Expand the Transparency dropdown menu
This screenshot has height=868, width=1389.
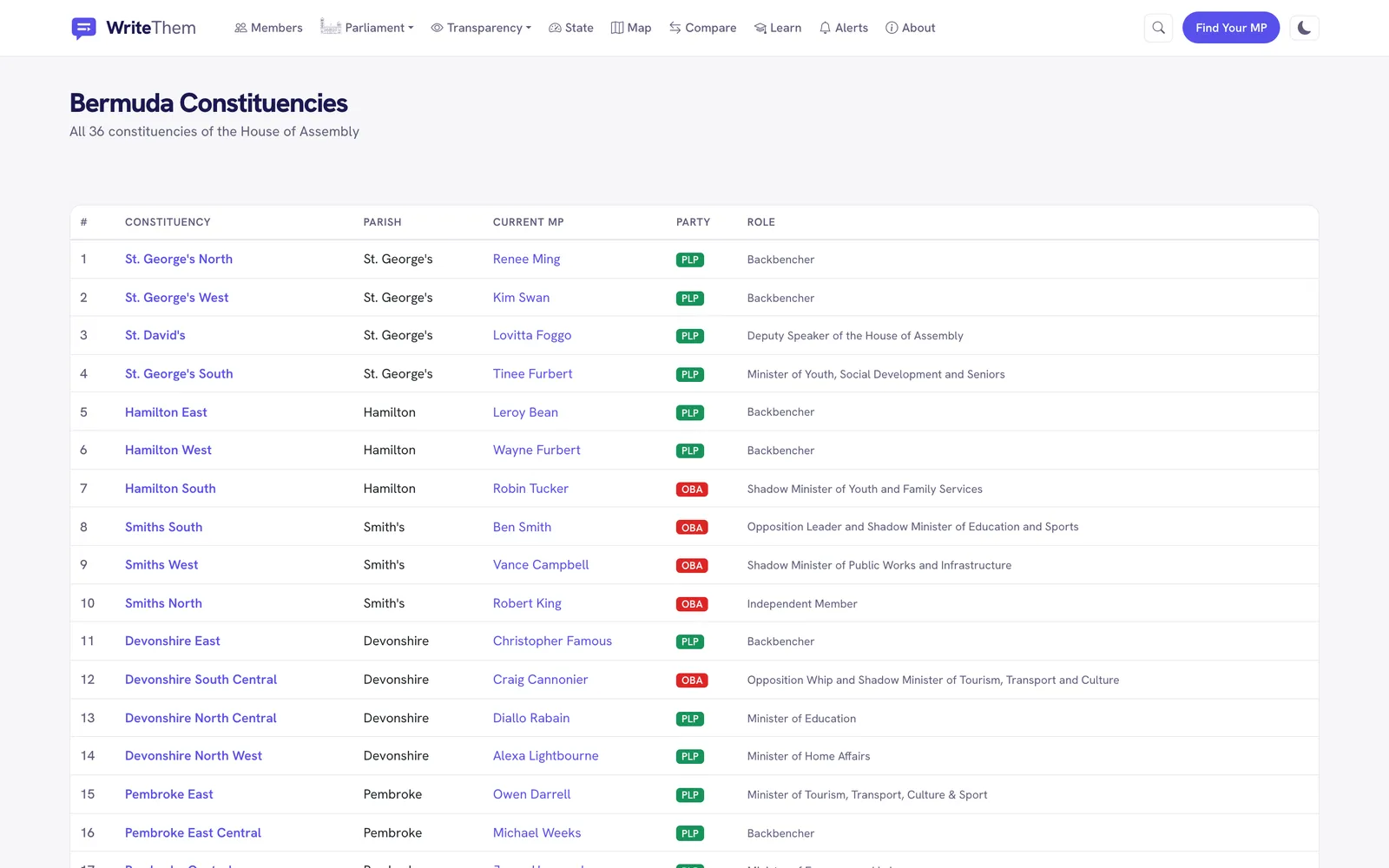pyautogui.click(x=481, y=28)
